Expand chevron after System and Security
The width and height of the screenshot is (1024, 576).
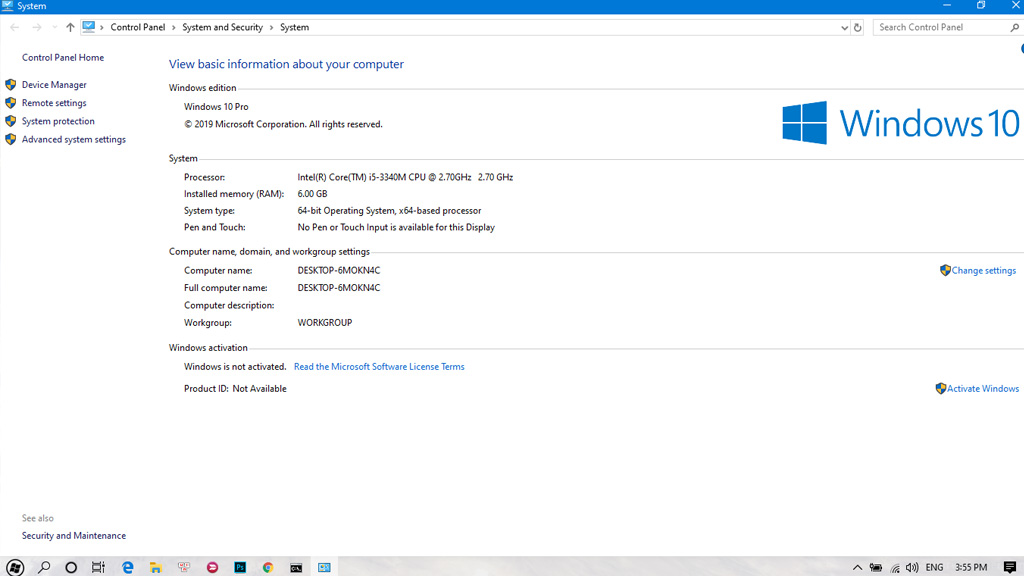(271, 27)
